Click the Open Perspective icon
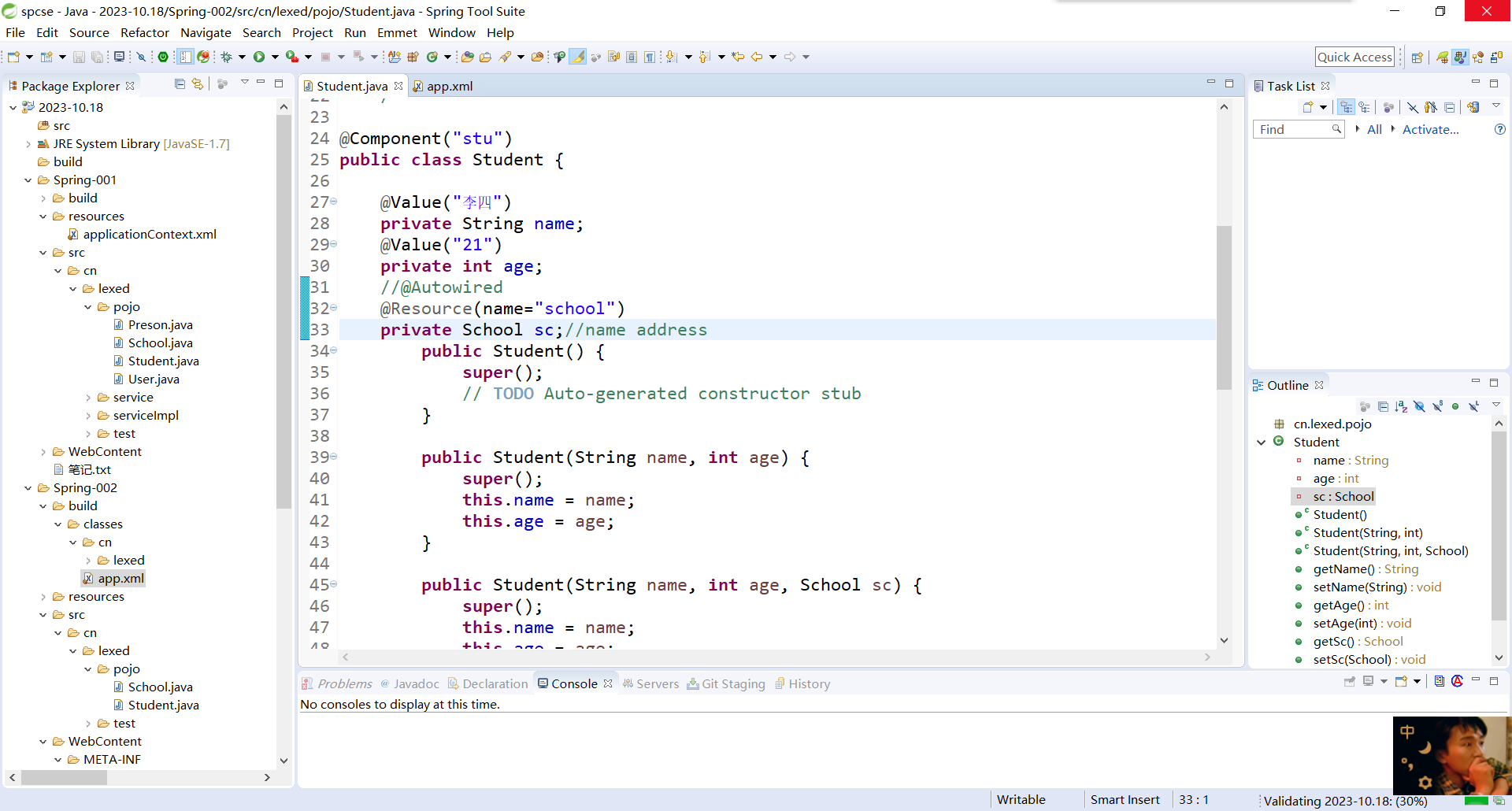The image size is (1512, 811). pos(1417,57)
